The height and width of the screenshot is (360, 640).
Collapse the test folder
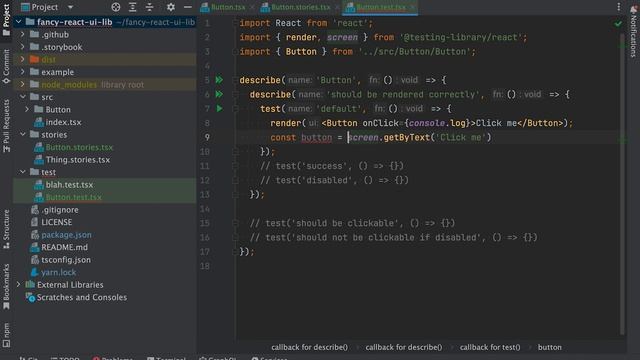pos(23,172)
